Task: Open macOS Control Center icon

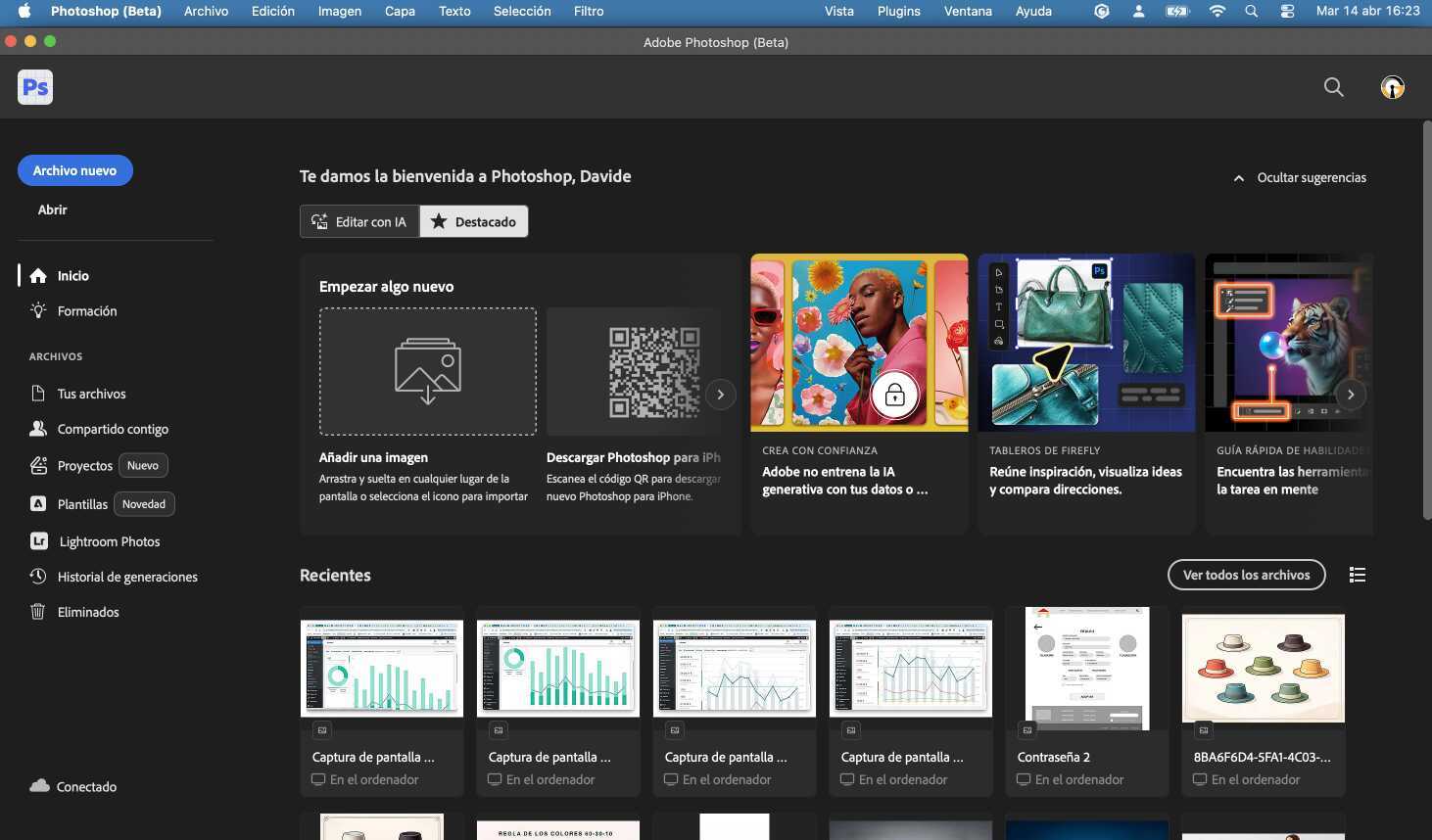Action: 1287,11
